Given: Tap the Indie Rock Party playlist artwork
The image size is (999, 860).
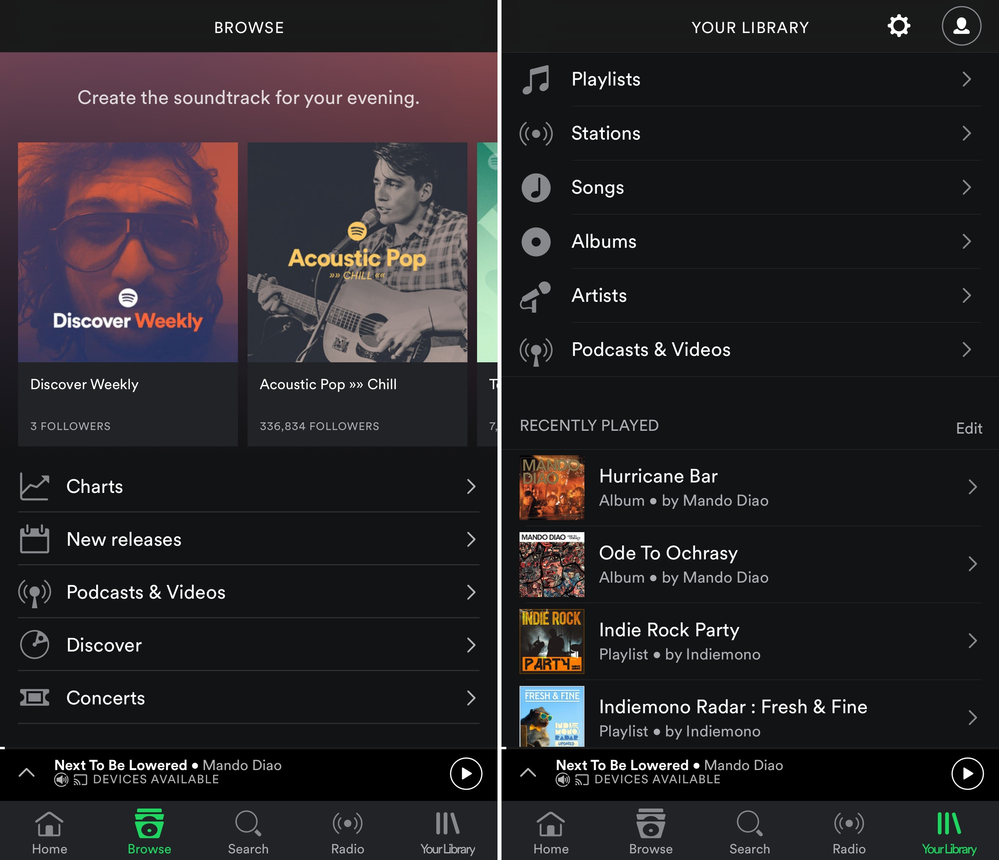Looking at the screenshot, I should (552, 641).
